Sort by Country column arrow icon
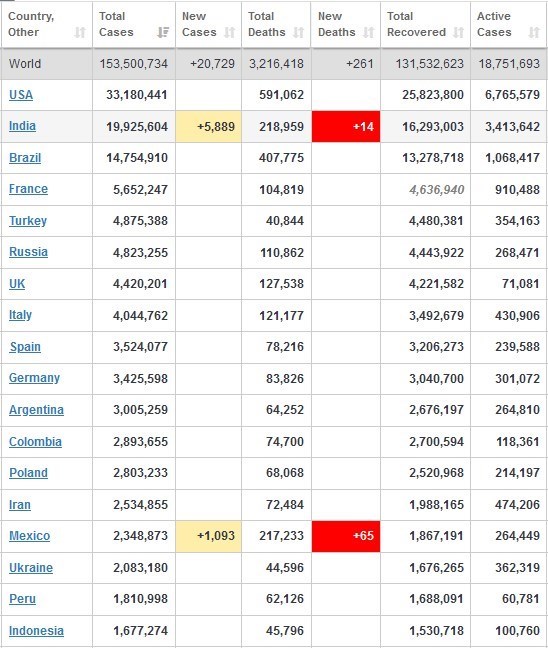Viewport: 548px width, 648px height. [80, 32]
